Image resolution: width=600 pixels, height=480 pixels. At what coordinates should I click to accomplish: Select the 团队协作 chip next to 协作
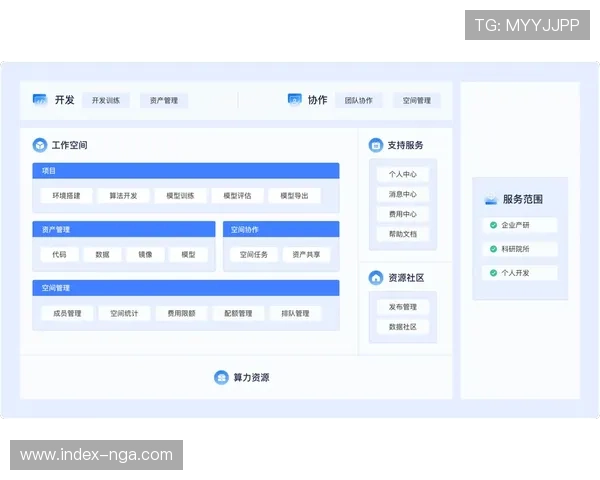coord(359,100)
